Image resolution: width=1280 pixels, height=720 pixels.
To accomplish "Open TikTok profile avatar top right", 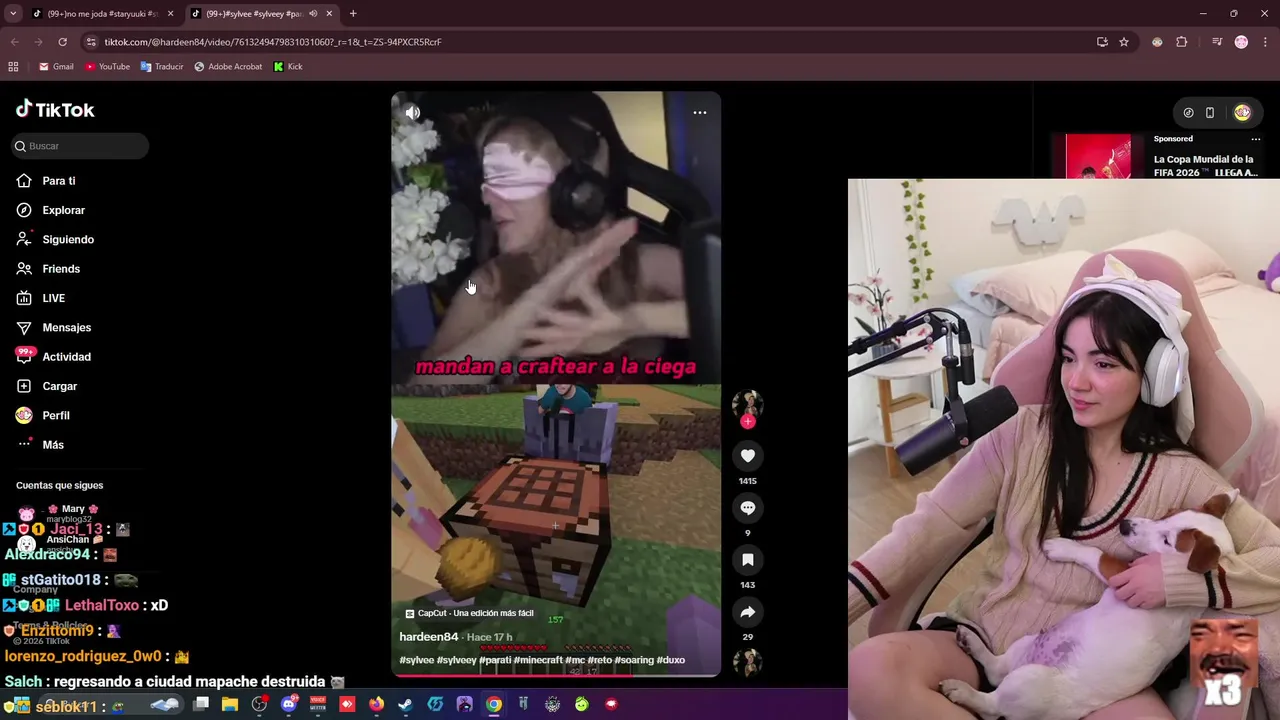I will (1242, 113).
